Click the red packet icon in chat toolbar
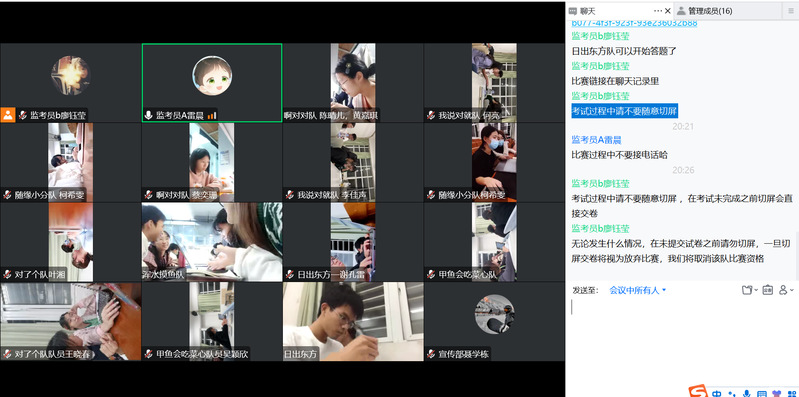Screen dimensions: 799x397 coord(767,290)
